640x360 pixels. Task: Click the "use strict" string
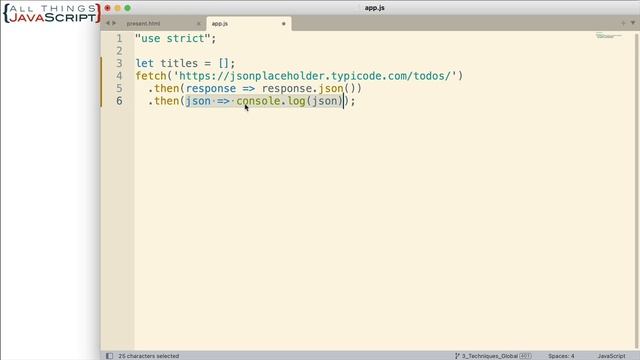pyautogui.click(x=173, y=38)
